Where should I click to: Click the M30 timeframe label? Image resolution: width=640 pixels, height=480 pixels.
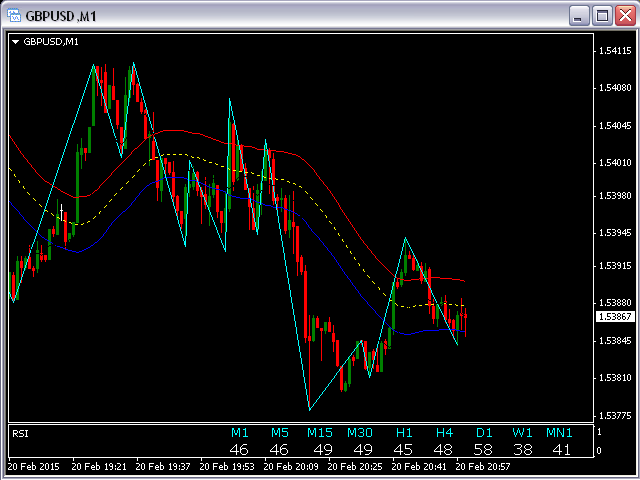tap(360, 432)
